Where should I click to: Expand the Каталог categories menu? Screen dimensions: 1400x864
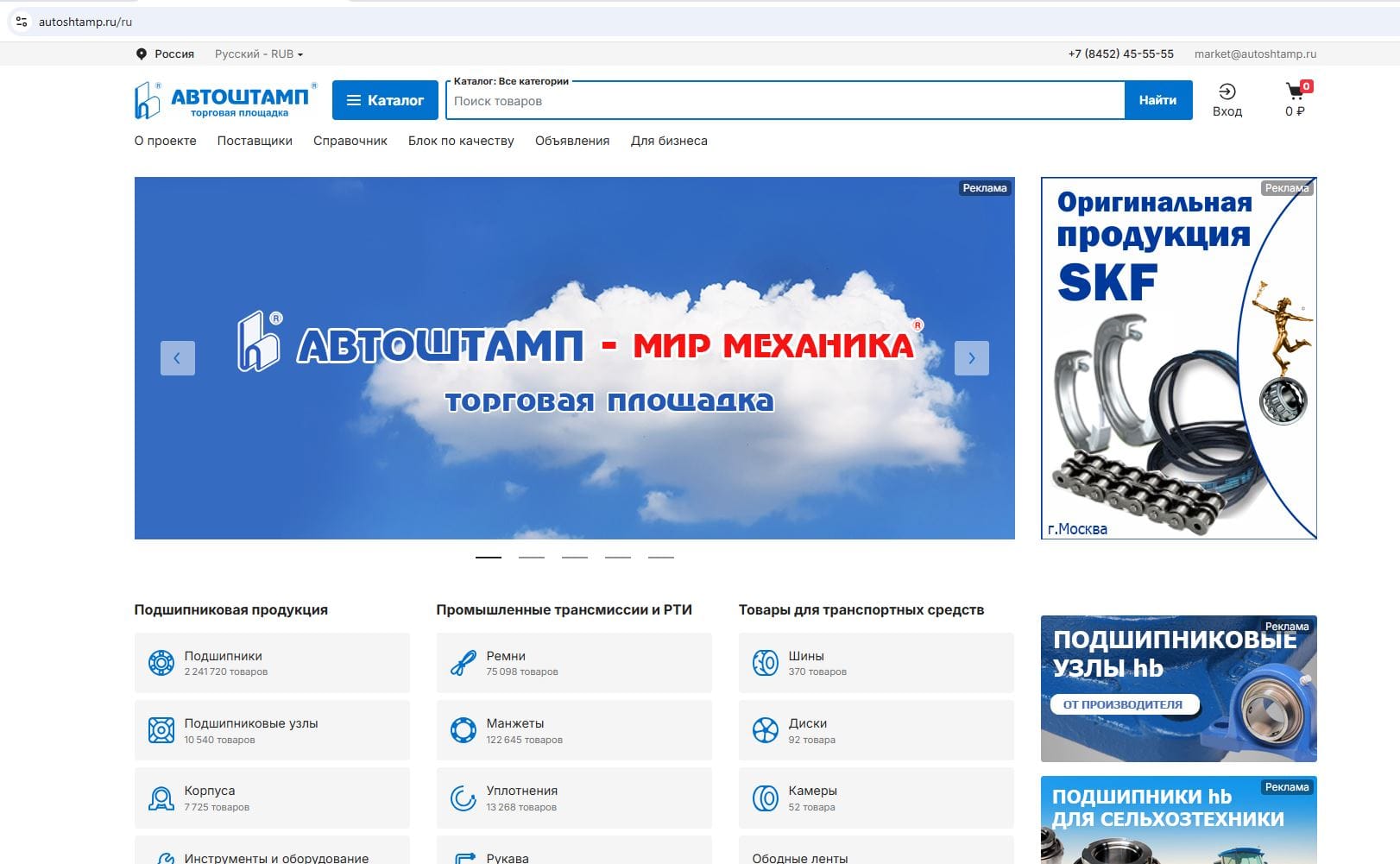[385, 100]
